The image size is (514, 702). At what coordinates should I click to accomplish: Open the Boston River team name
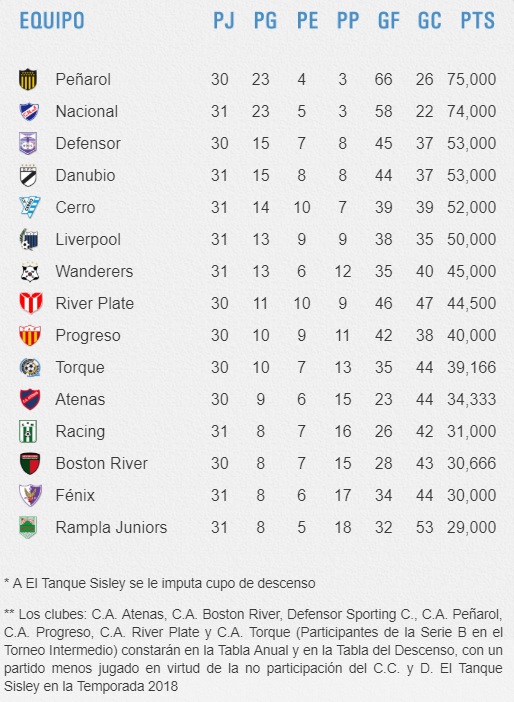pos(102,463)
